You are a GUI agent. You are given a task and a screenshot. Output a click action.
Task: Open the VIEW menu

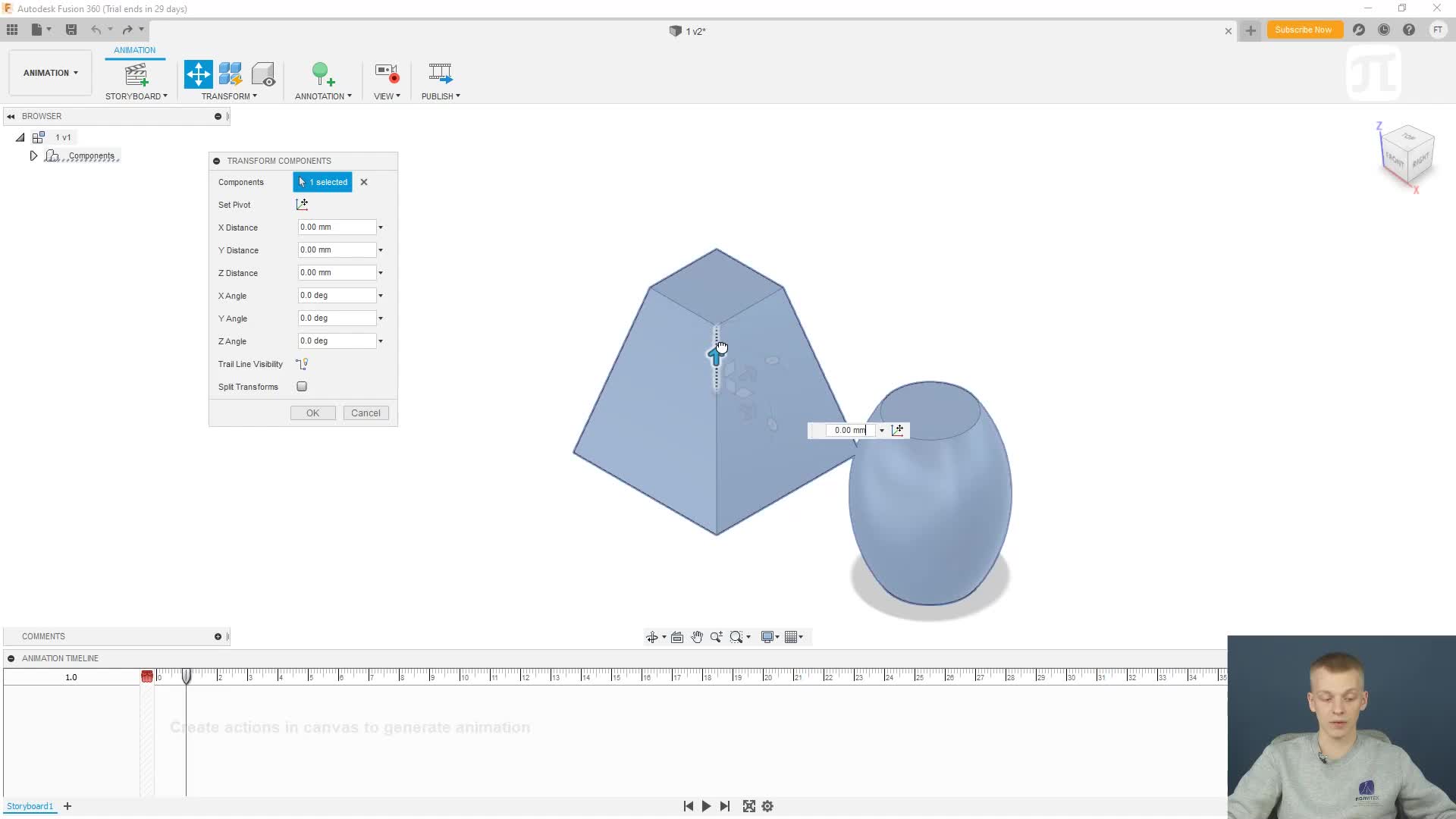387,96
